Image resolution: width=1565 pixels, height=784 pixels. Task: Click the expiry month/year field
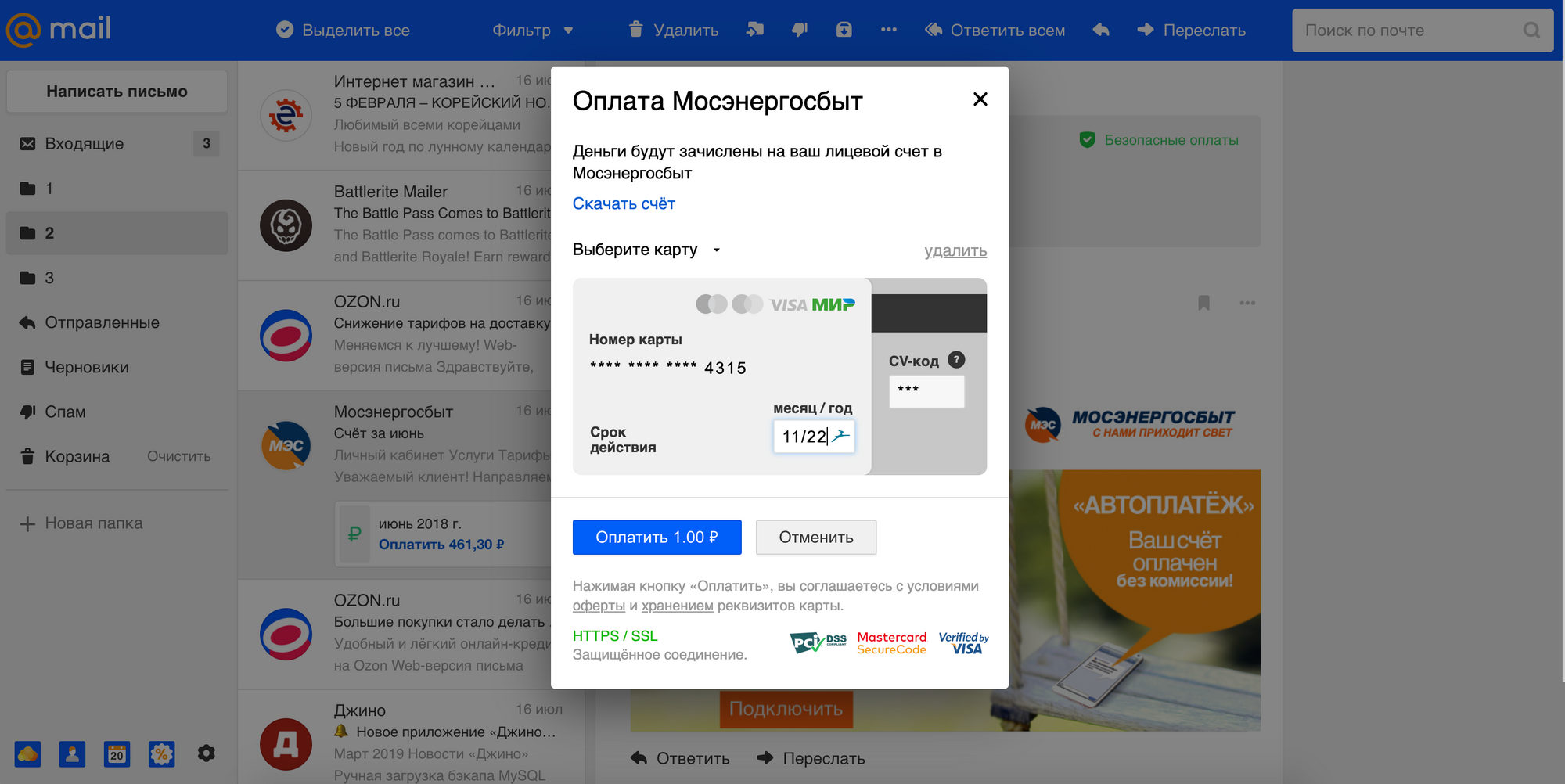pyautogui.click(x=814, y=437)
